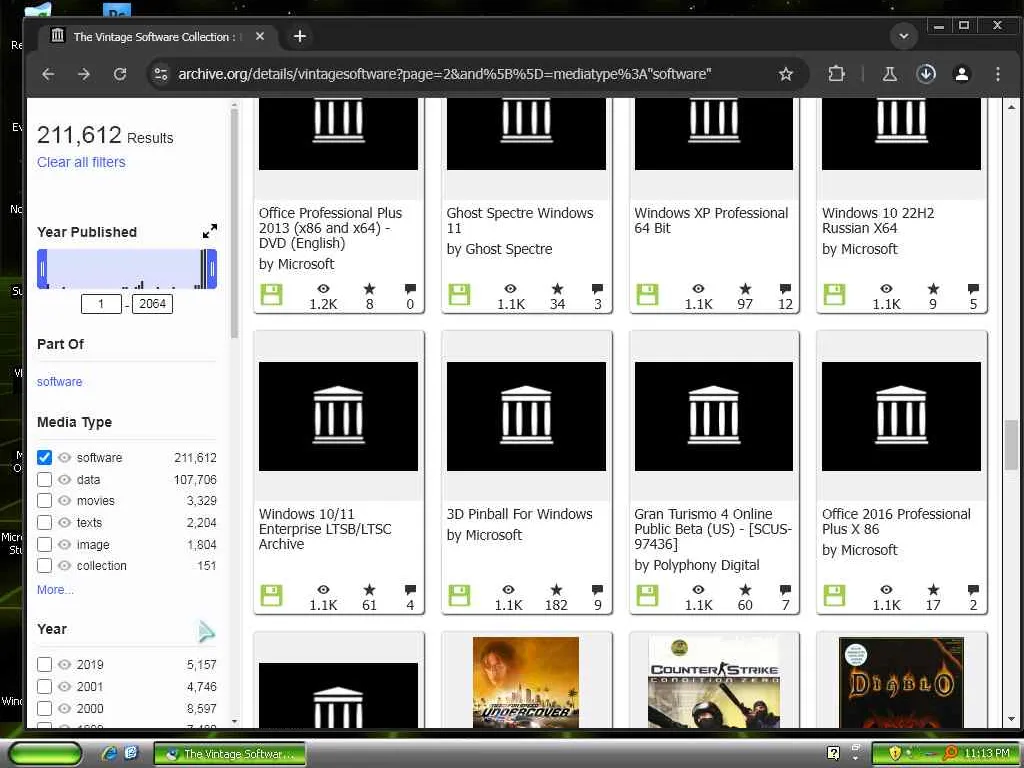The width and height of the screenshot is (1024, 768).
Task: Open the browser extensions puzzle icon
Action: (836, 74)
